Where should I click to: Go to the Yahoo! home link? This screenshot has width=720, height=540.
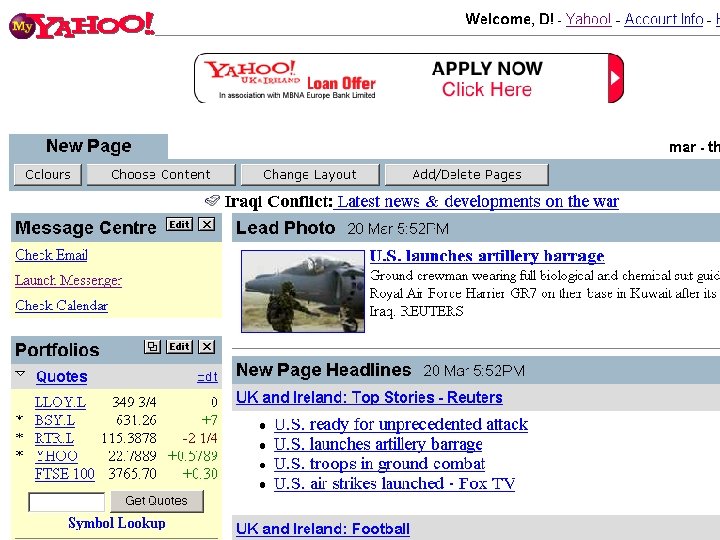(x=589, y=19)
